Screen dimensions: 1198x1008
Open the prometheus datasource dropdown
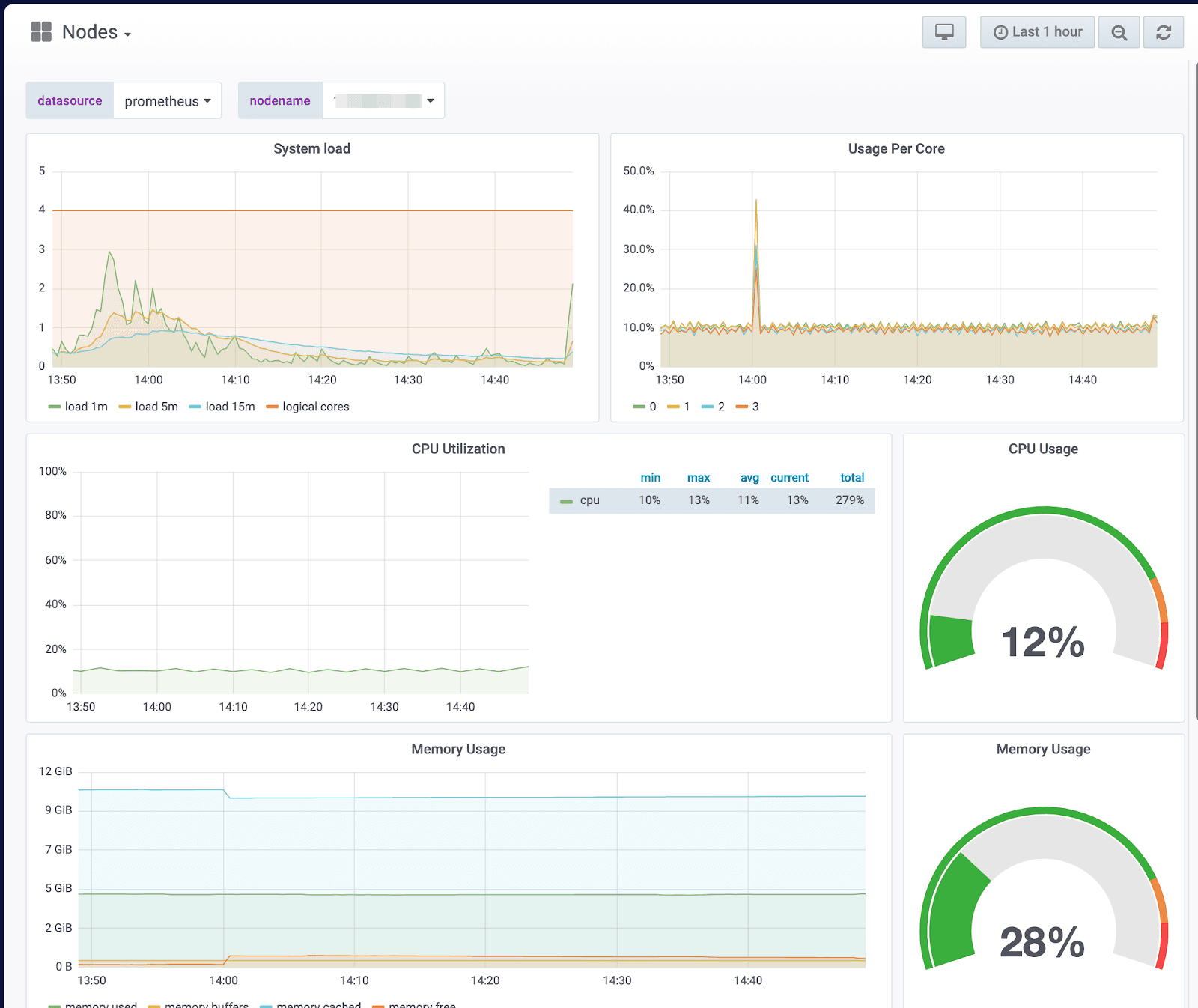point(166,100)
